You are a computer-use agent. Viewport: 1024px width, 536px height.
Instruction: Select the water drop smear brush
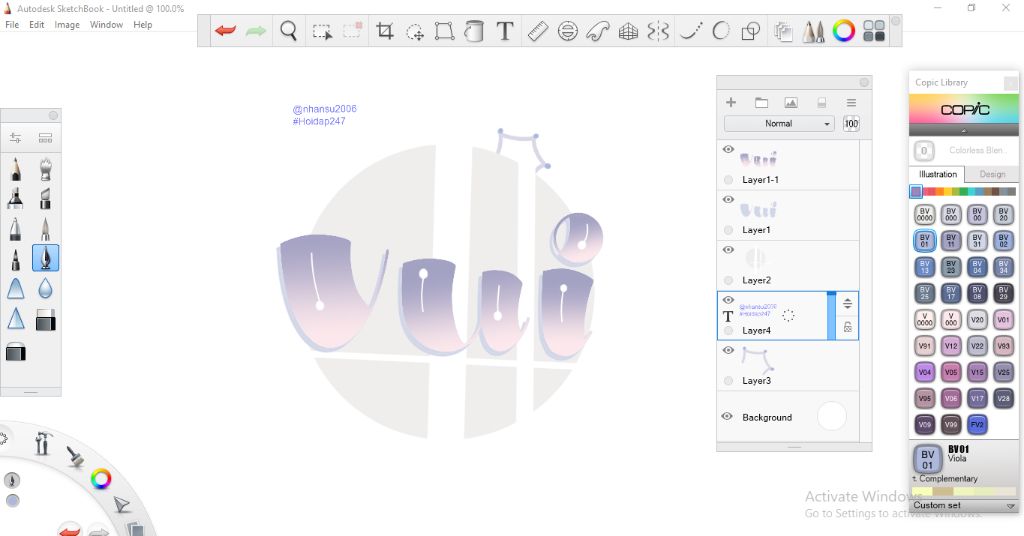[x=45, y=288]
